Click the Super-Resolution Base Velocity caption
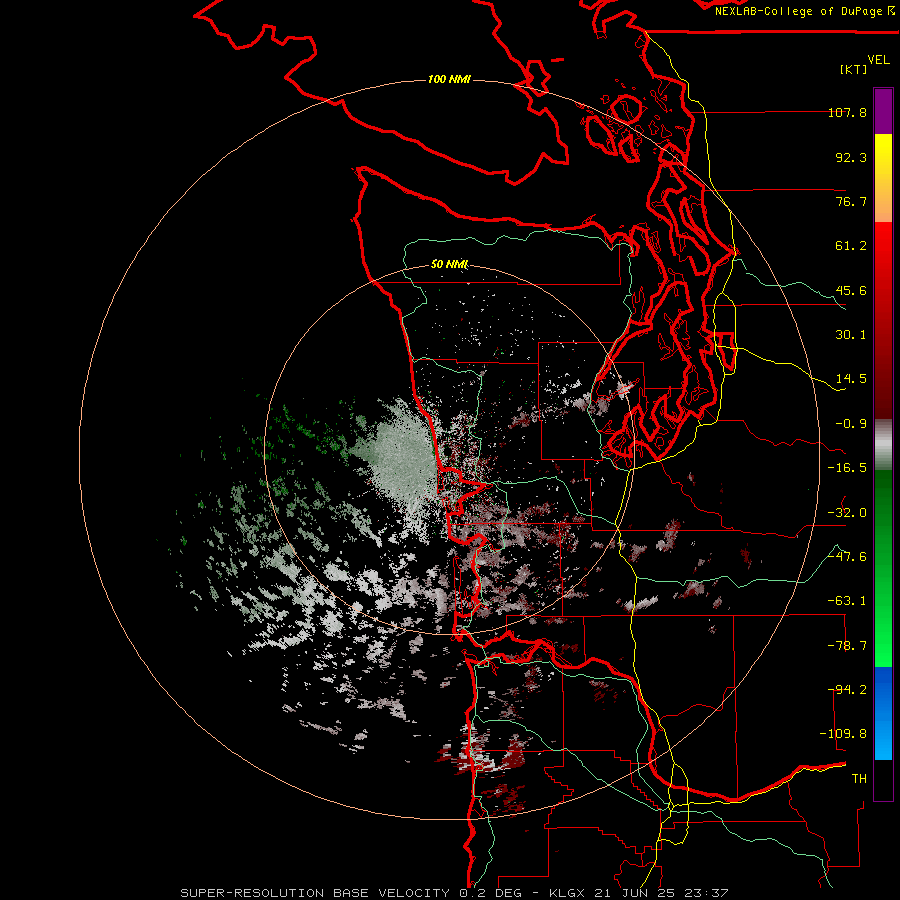Viewport: 900px width, 900px height. [455, 893]
